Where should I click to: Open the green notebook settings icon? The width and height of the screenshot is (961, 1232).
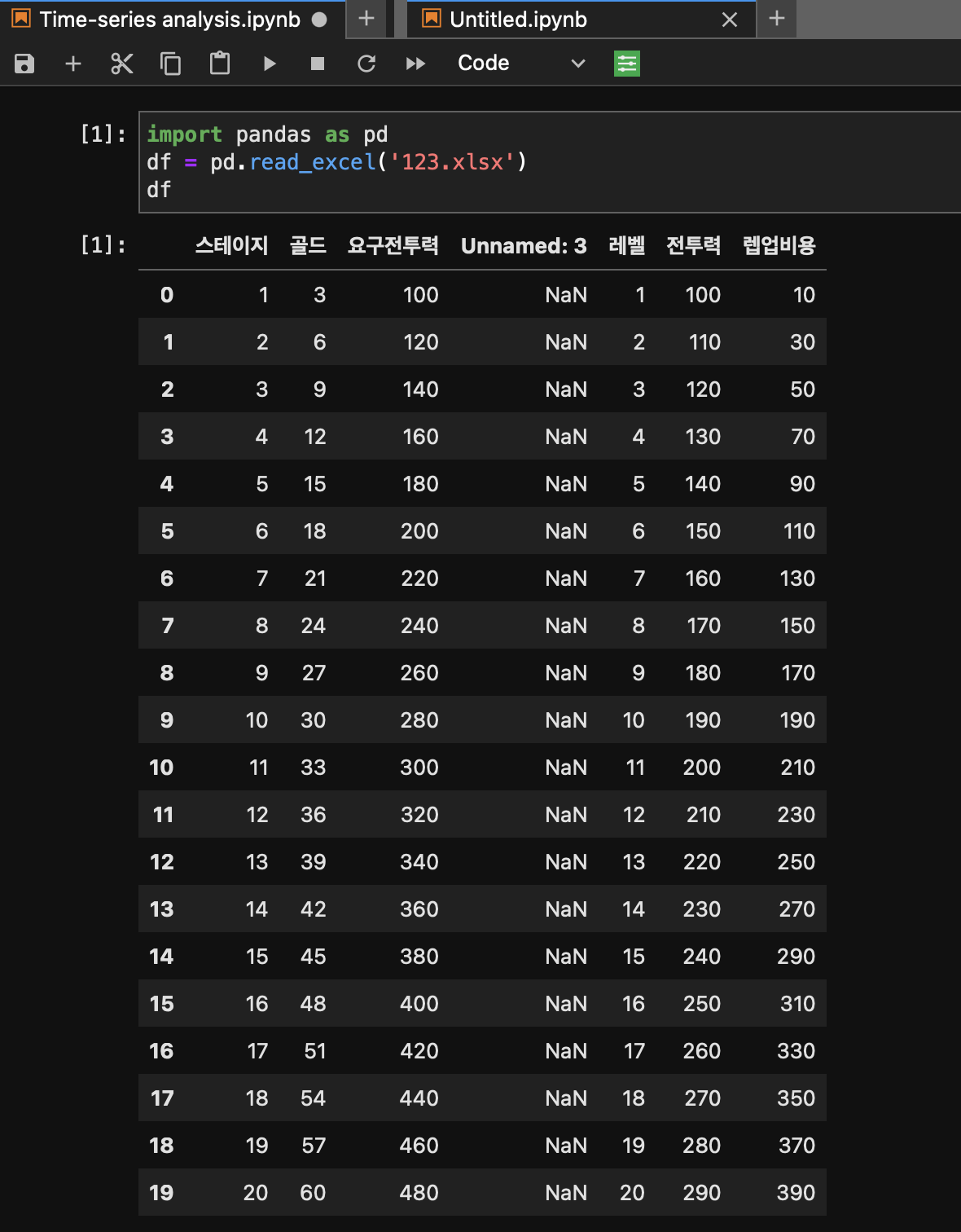pos(626,64)
